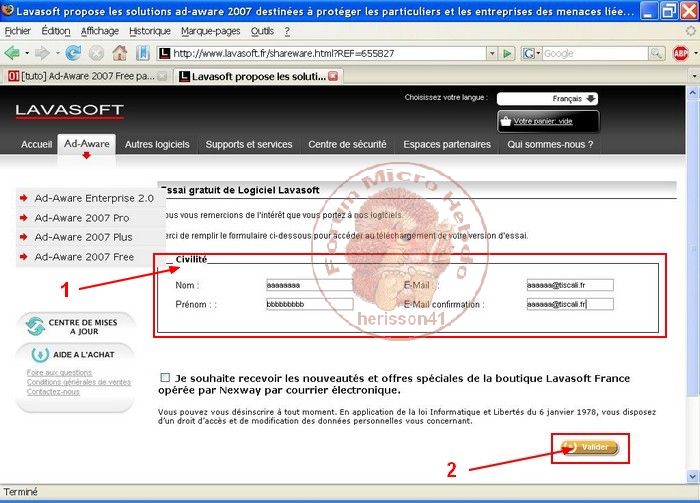Image resolution: width=700 pixels, height=503 pixels.
Task: Open Espaces partenaires navigation item
Action: tap(447, 144)
